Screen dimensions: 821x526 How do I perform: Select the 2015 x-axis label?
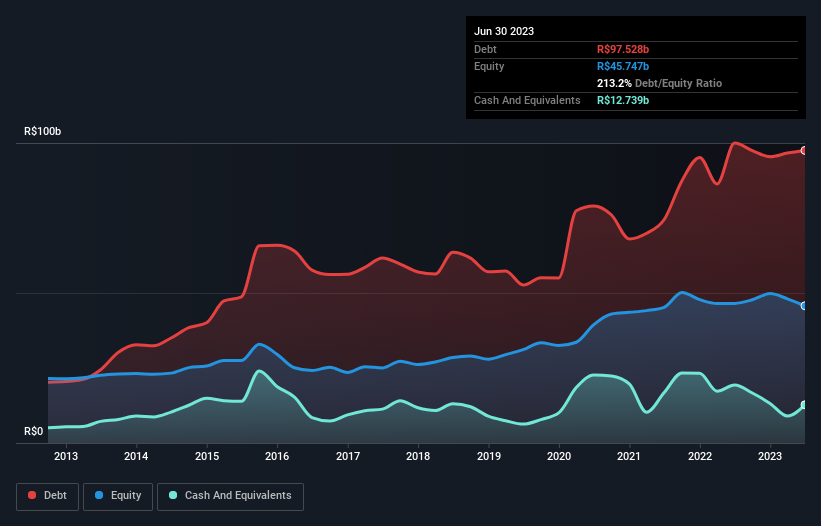coord(207,456)
